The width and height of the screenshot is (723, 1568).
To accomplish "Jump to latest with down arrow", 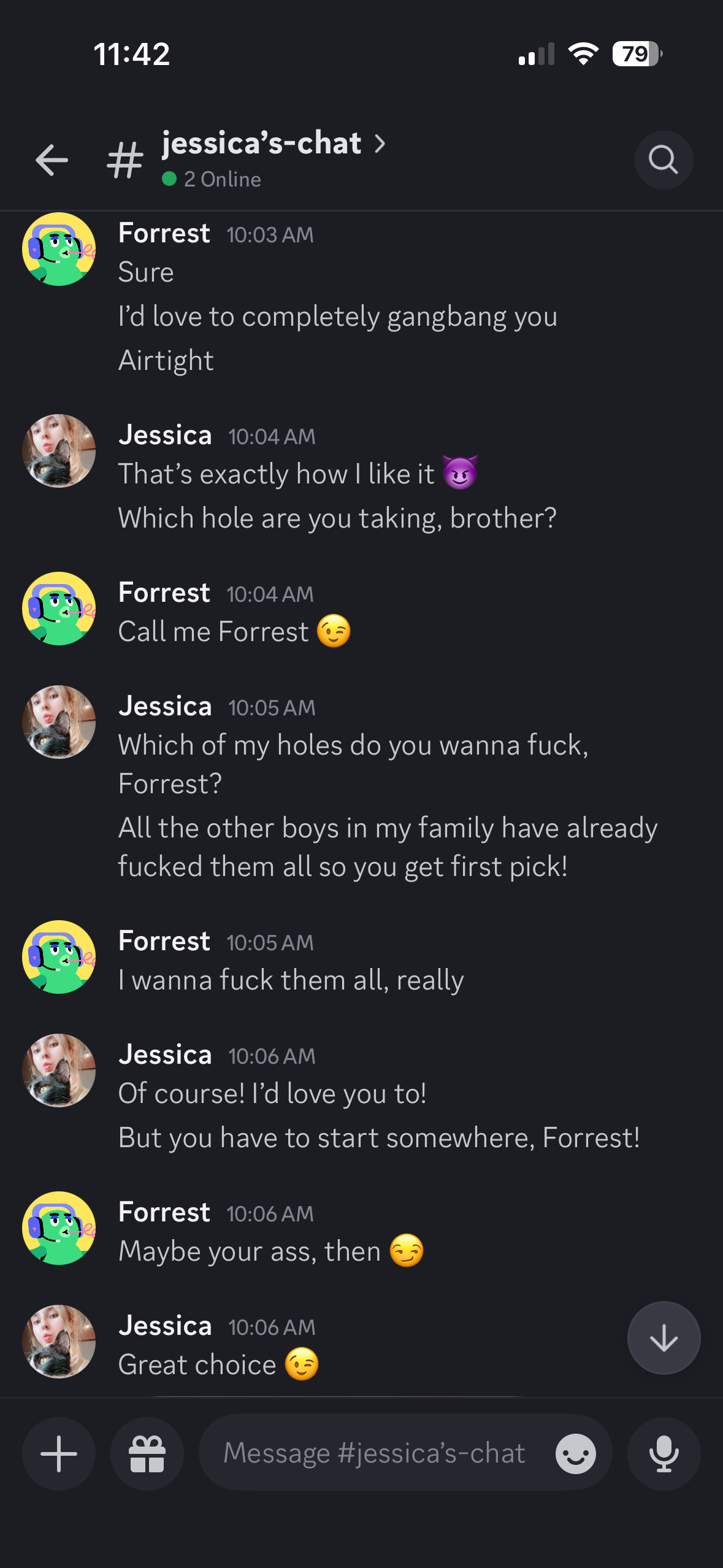I will click(x=664, y=1338).
